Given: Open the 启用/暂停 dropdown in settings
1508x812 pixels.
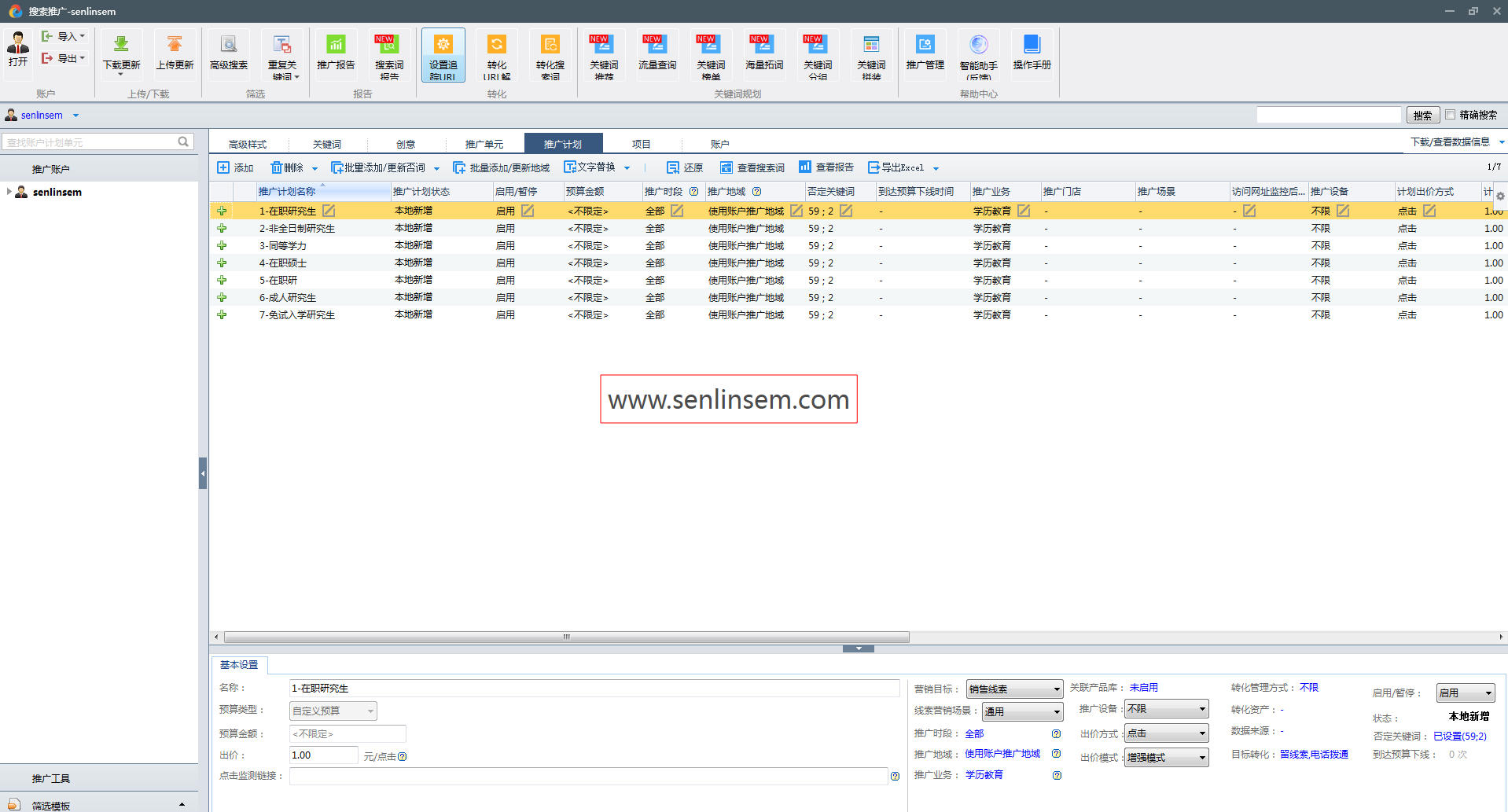Looking at the screenshot, I should [1465, 693].
